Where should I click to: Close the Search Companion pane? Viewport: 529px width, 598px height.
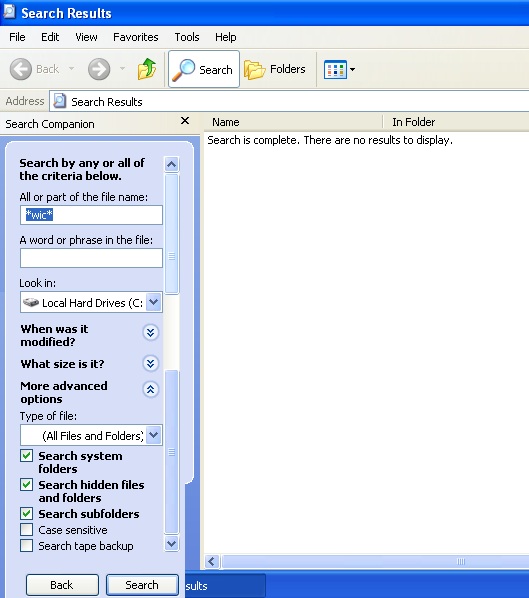[x=185, y=121]
